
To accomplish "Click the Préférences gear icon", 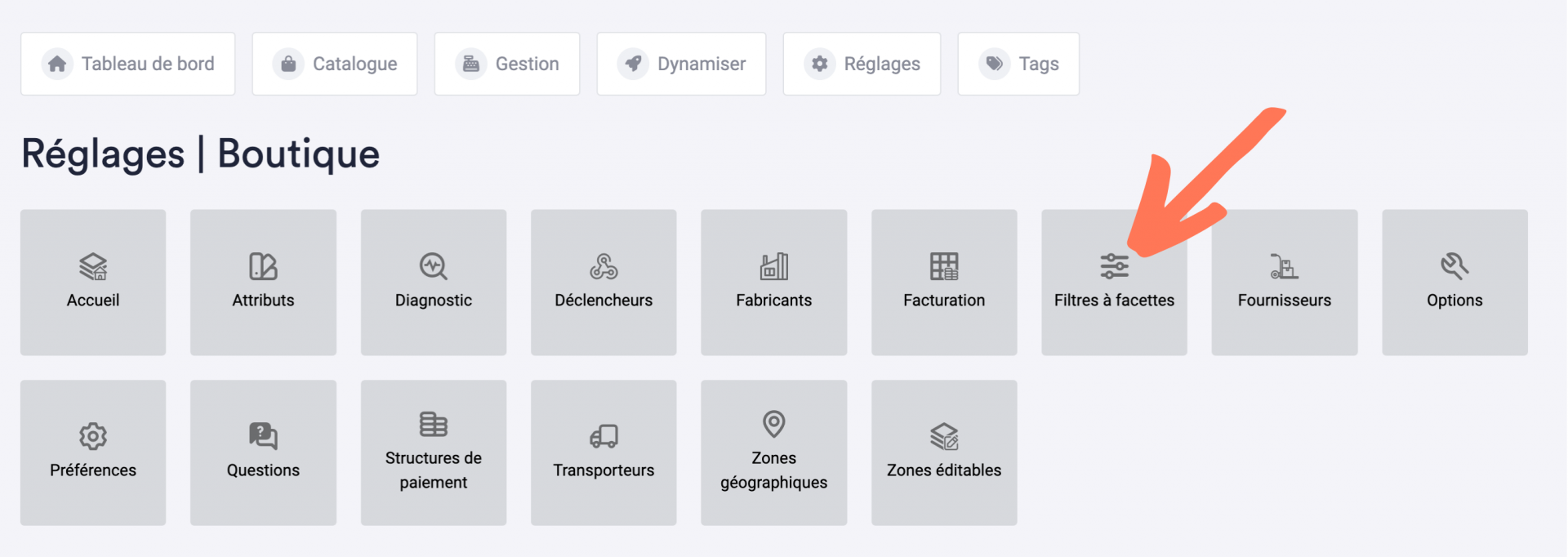I will click(x=93, y=436).
